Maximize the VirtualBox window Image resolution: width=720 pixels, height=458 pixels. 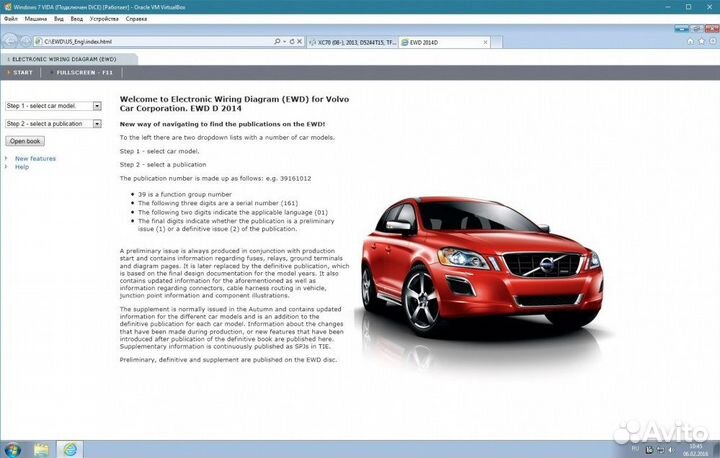[688, 7]
